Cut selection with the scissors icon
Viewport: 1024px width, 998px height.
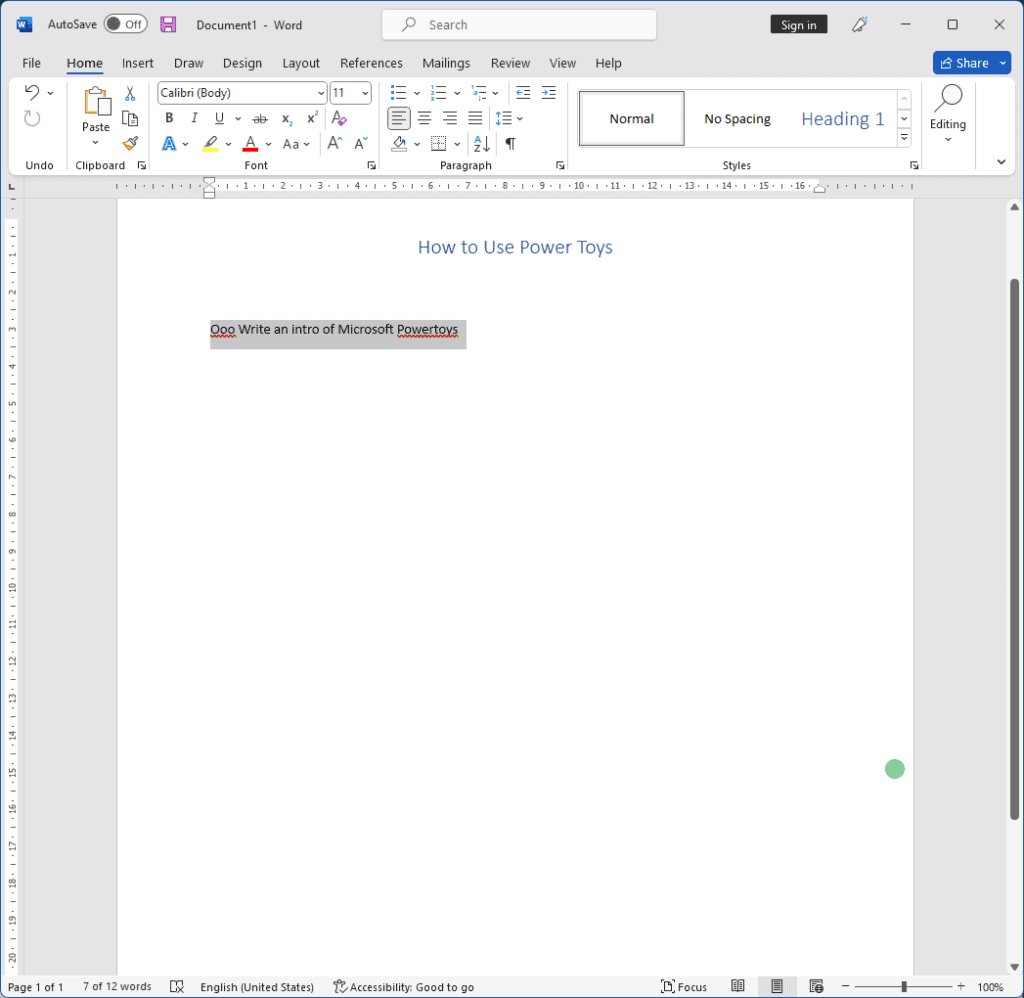[x=130, y=93]
